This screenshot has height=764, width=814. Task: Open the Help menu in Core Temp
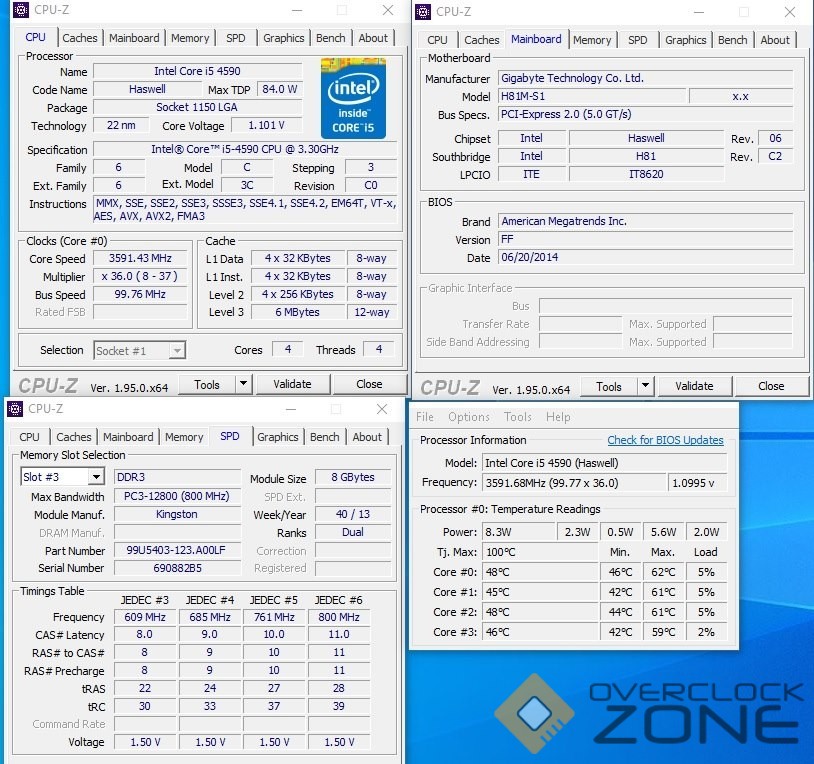pyautogui.click(x=558, y=417)
